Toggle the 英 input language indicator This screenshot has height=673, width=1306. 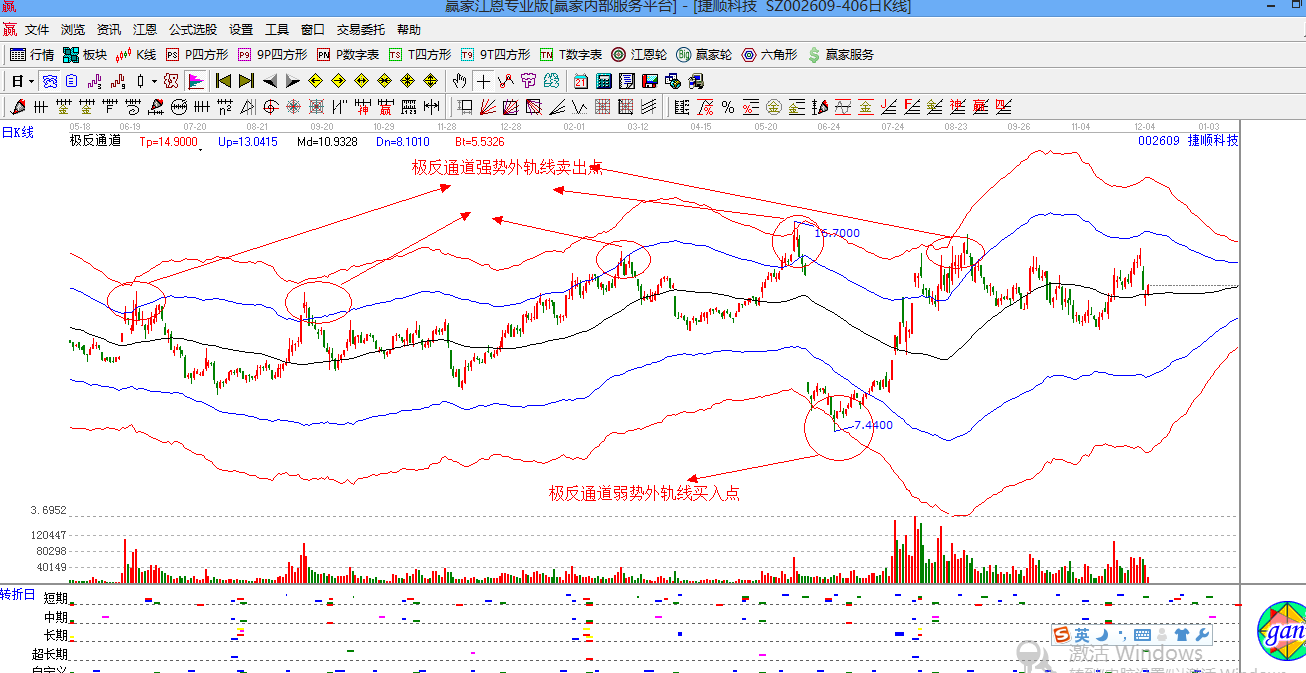1081,635
